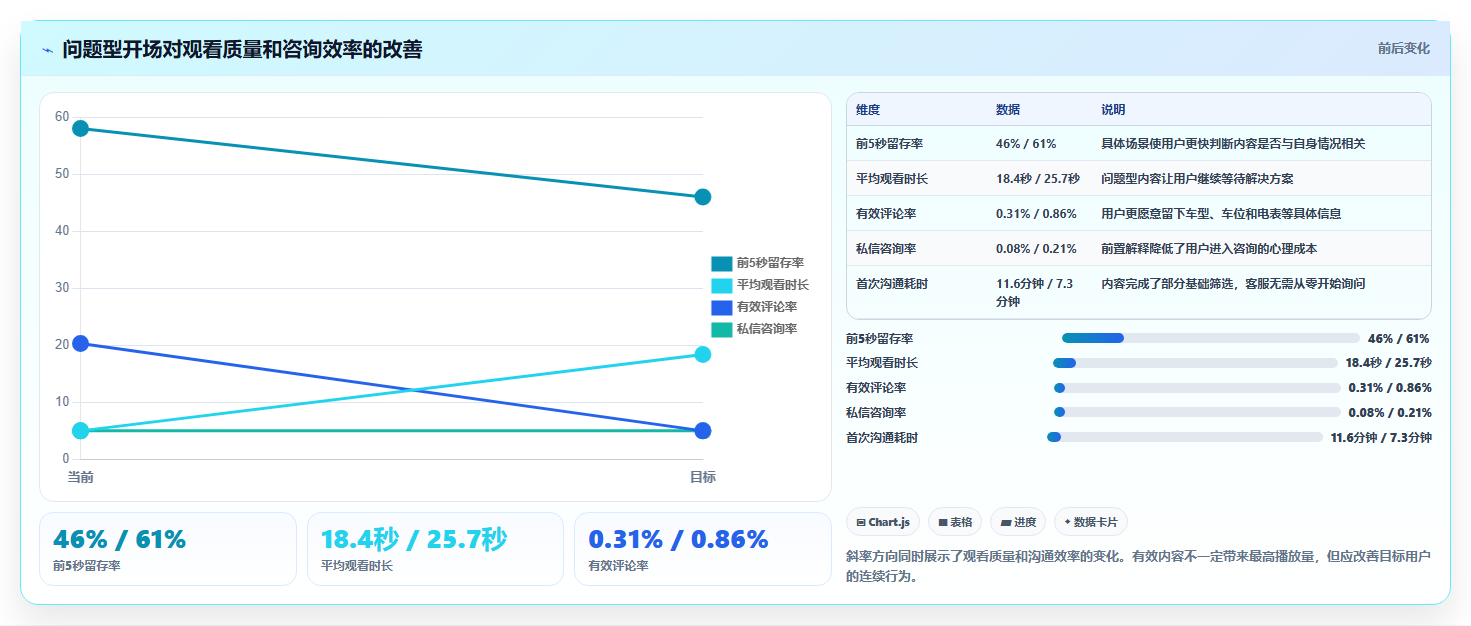1471x626 pixels.
Task: Open the Chart.js chip
Action: point(883,522)
